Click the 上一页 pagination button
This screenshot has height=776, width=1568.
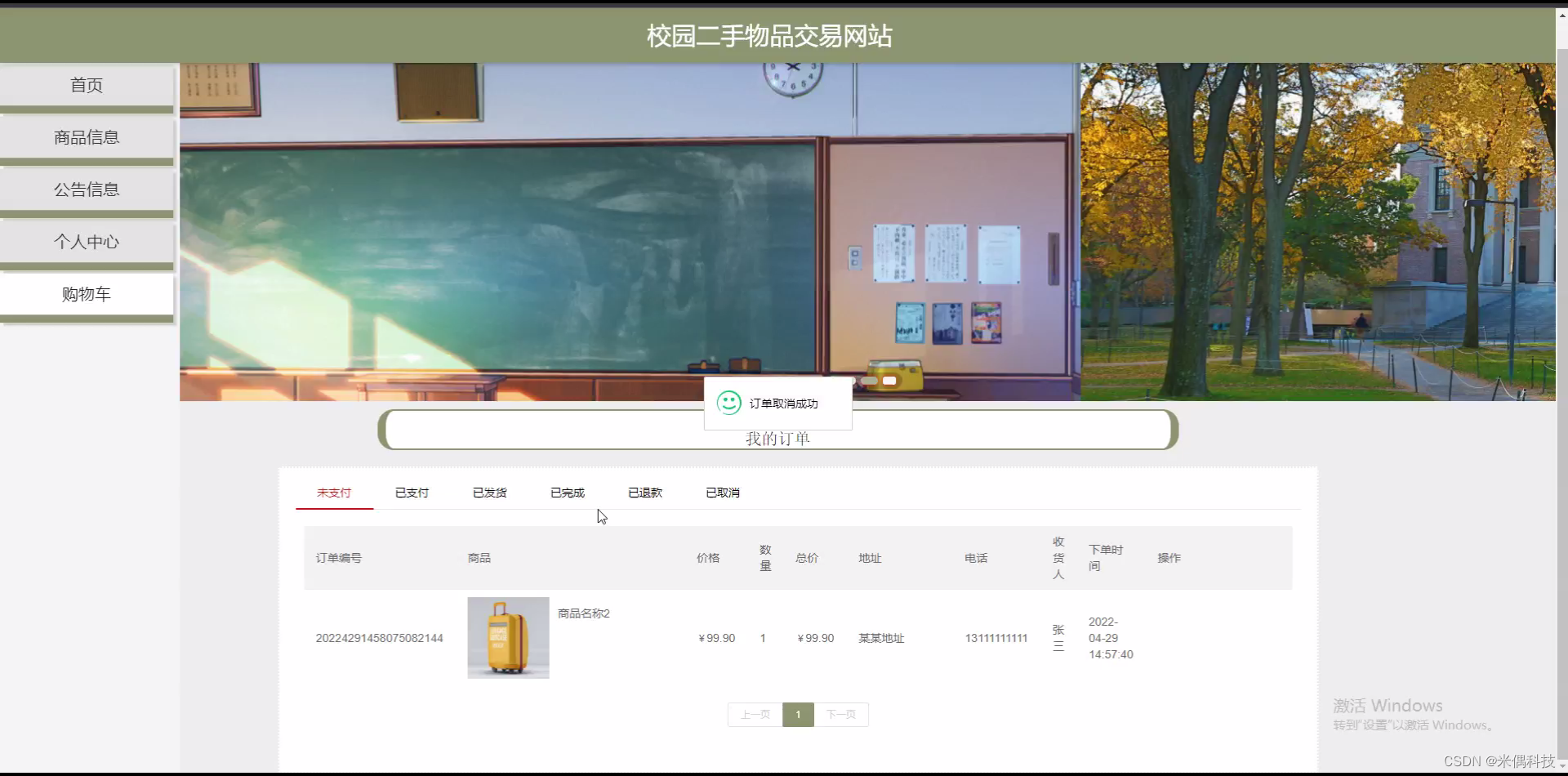click(x=754, y=714)
